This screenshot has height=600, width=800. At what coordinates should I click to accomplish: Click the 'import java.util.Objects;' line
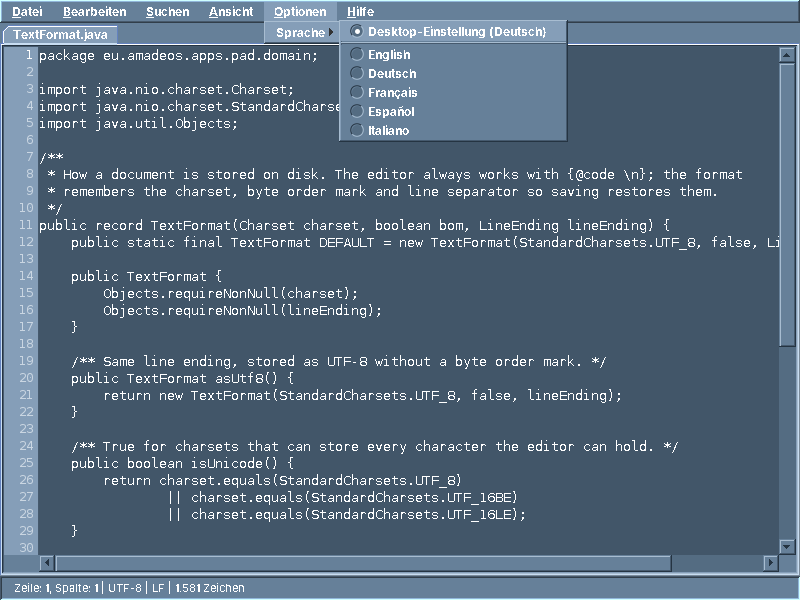[x=138, y=123]
